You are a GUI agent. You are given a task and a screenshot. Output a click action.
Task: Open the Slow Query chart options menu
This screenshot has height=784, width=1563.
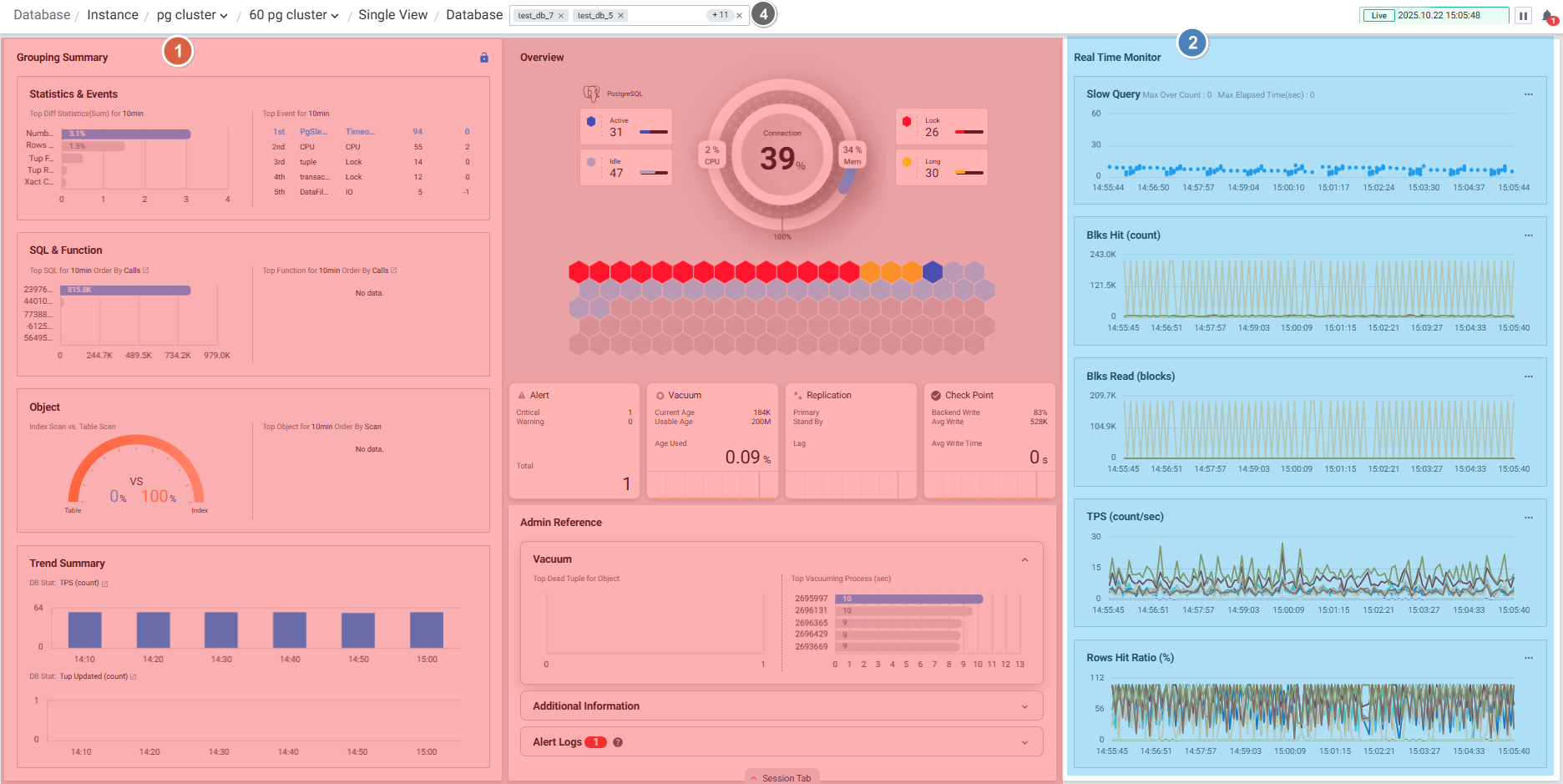tap(1529, 94)
